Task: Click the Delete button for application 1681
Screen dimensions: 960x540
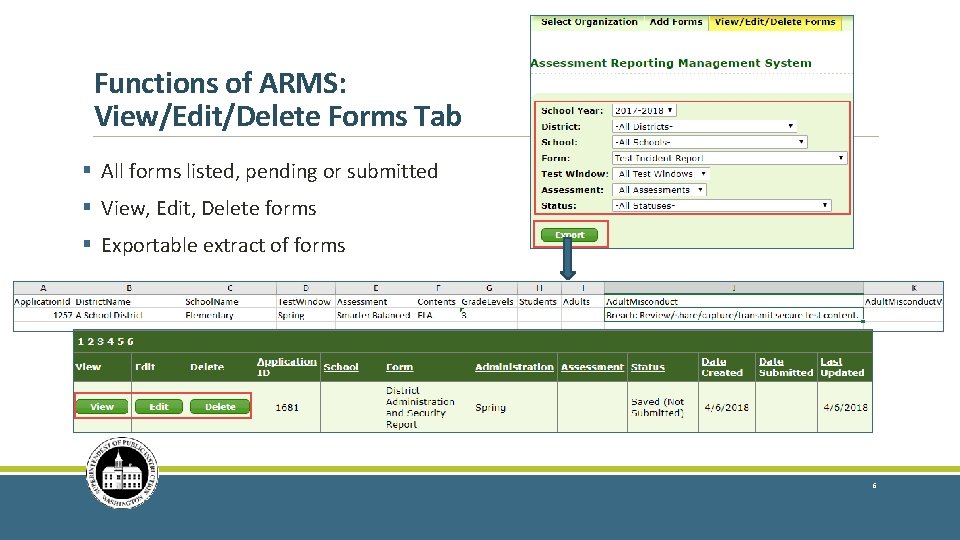Action: tap(220, 407)
